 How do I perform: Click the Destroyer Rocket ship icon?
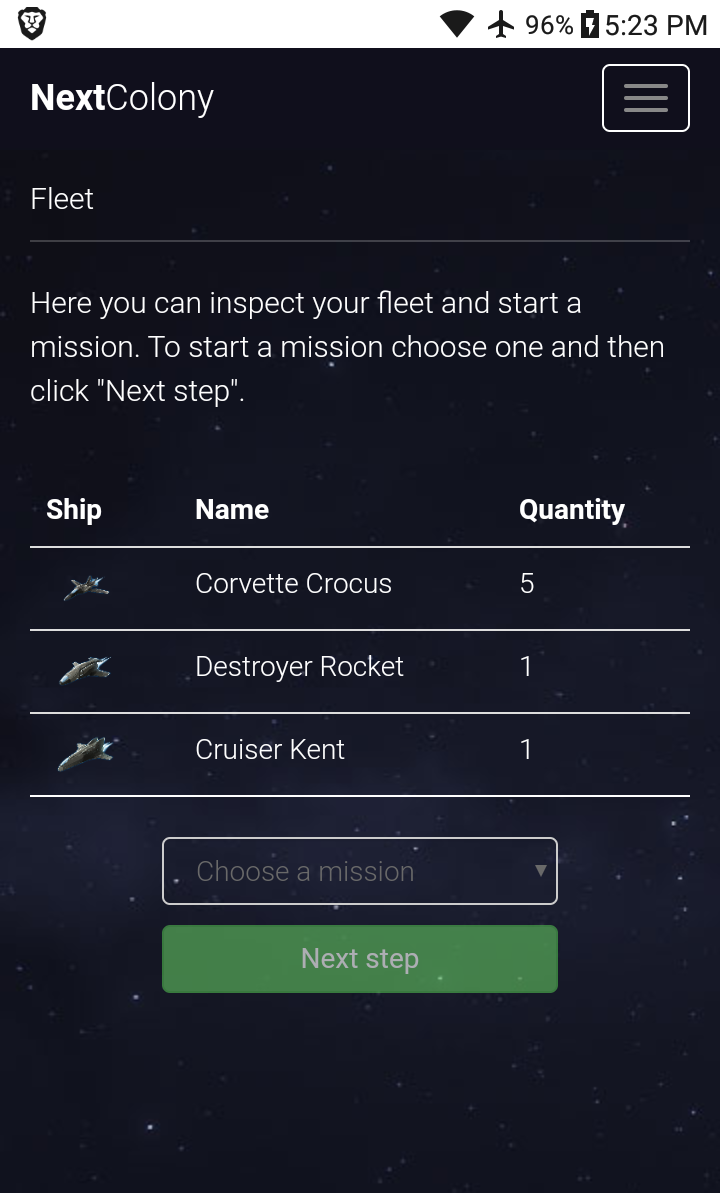[85, 670]
